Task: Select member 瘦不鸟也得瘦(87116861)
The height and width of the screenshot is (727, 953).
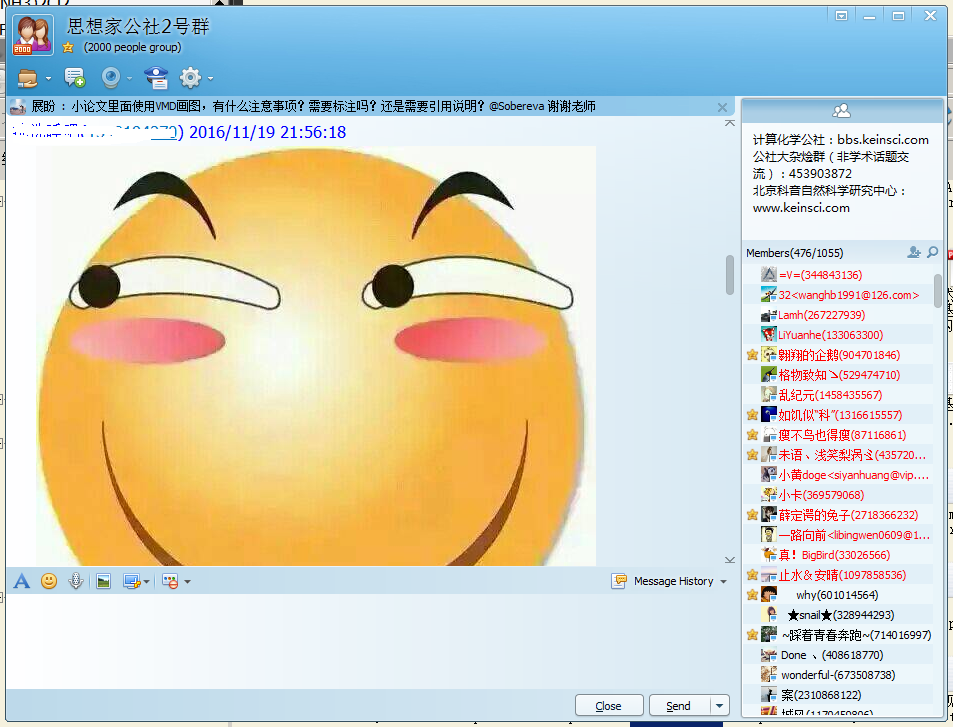Action: tap(839, 435)
